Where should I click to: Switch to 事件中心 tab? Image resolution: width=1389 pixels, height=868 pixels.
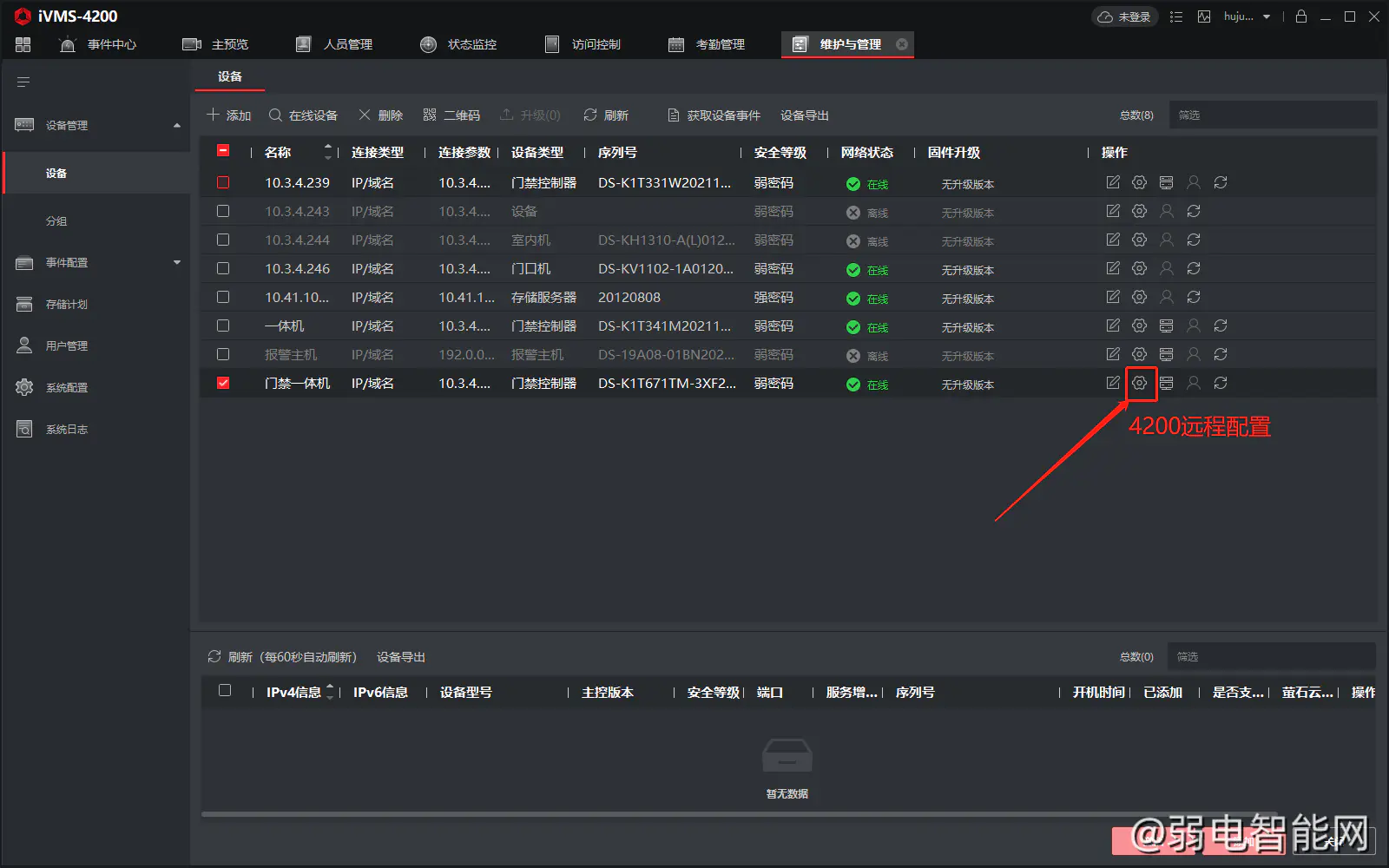(x=97, y=44)
